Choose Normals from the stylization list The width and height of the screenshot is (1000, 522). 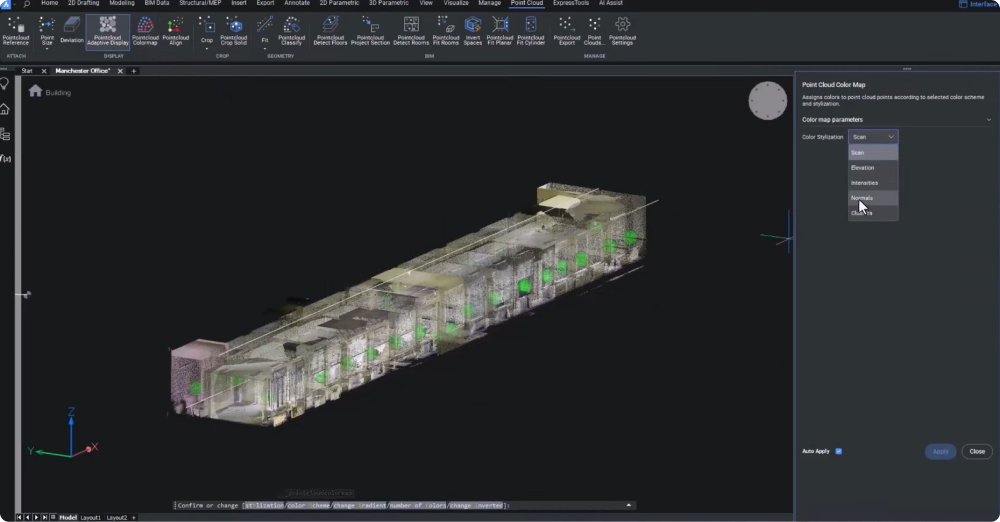862,198
